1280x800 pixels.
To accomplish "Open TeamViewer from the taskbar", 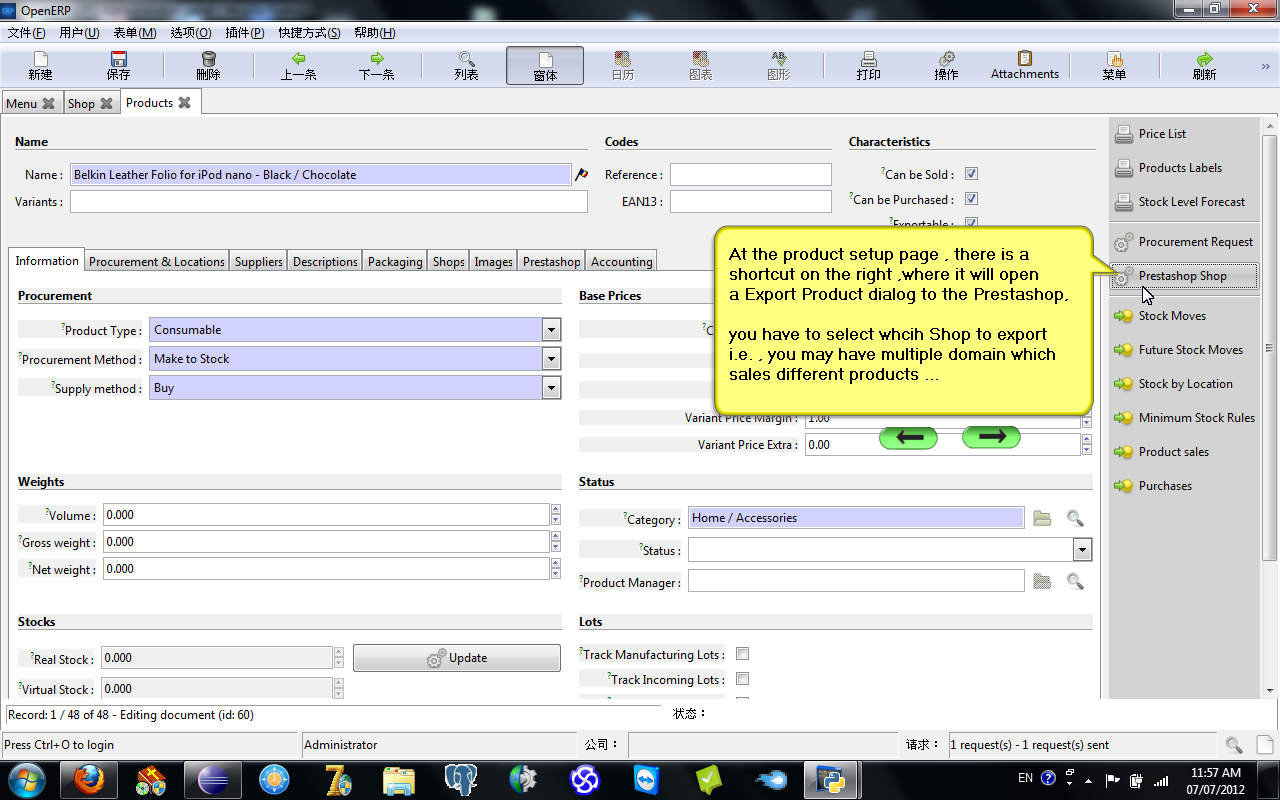I will (646, 779).
